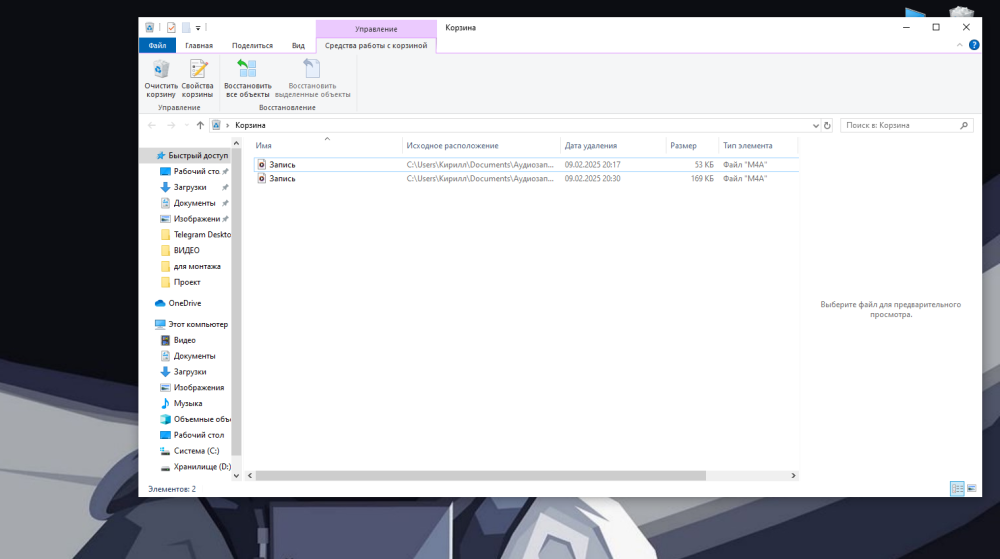This screenshot has width=1000, height=559.
Task: Click the 53 КБ size cell
Action: (703, 164)
